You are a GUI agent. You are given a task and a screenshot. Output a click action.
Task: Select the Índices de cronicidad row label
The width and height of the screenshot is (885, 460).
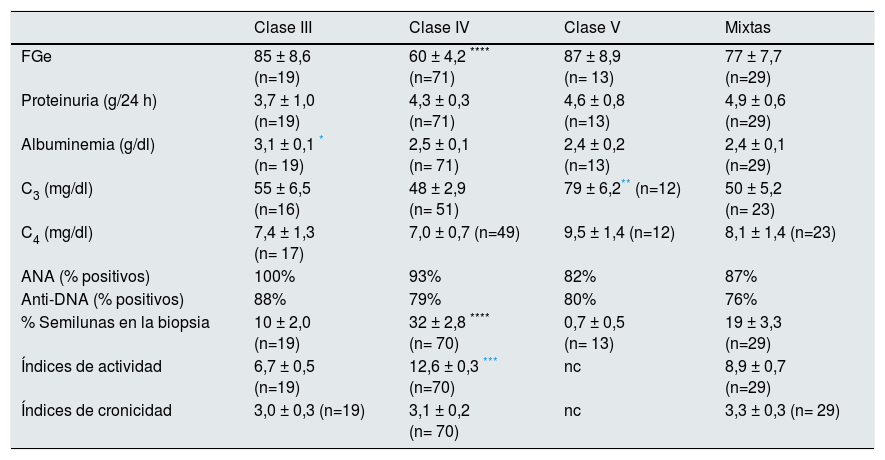(x=96, y=410)
